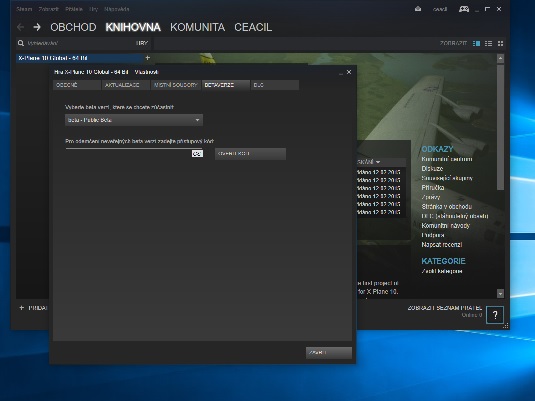Click the close button at dialog bottom

click(329, 353)
